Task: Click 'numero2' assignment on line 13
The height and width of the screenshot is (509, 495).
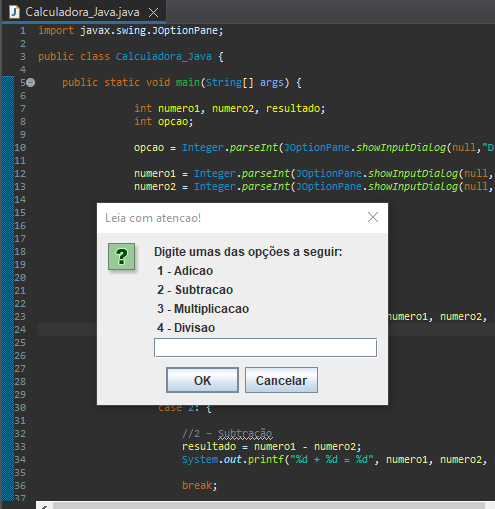Action: (x=155, y=187)
